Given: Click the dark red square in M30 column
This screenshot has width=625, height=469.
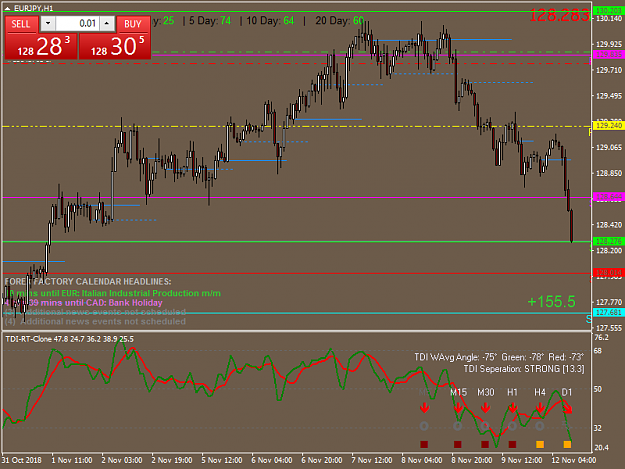Looking at the screenshot, I should coord(485,444).
